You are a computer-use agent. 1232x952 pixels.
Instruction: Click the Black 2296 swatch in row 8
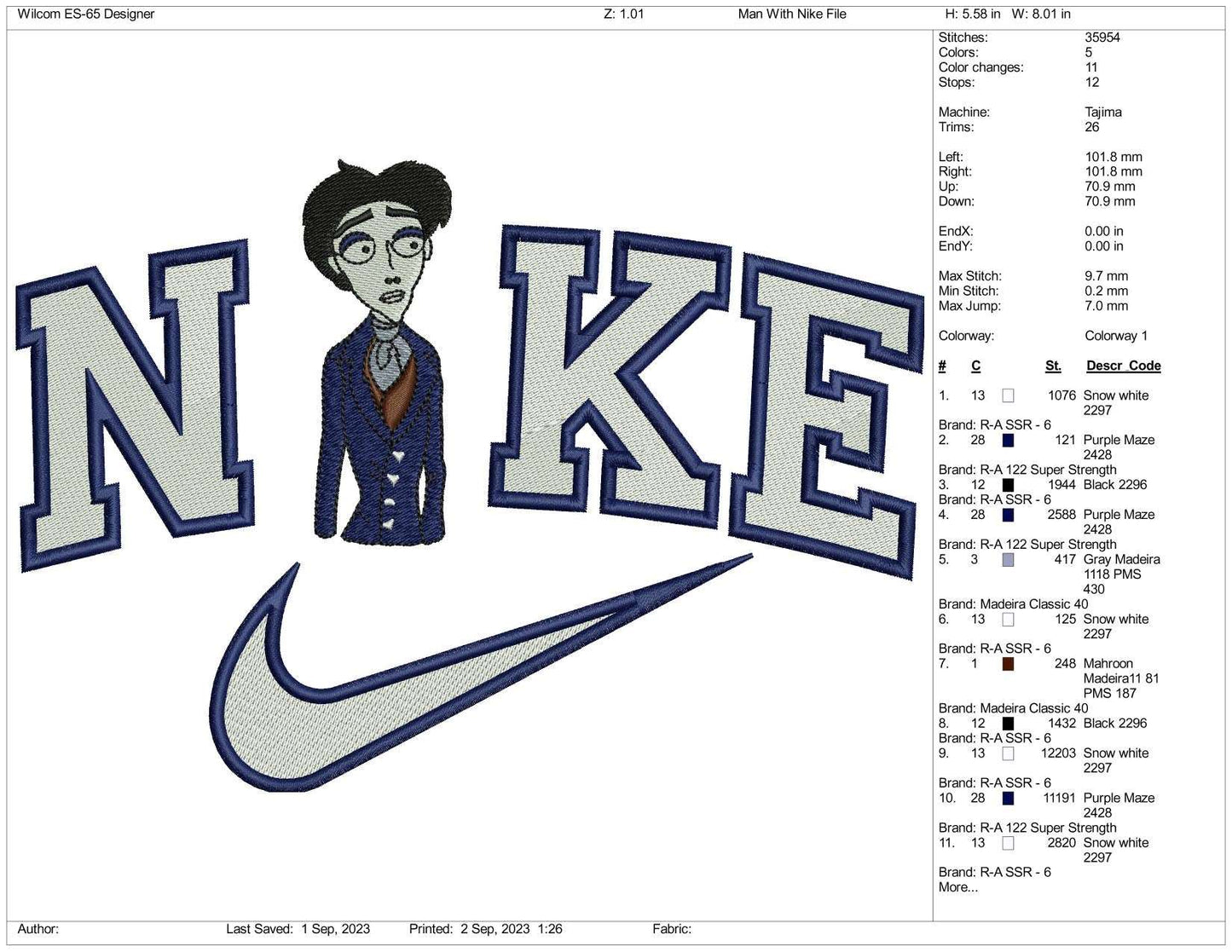(x=1008, y=724)
